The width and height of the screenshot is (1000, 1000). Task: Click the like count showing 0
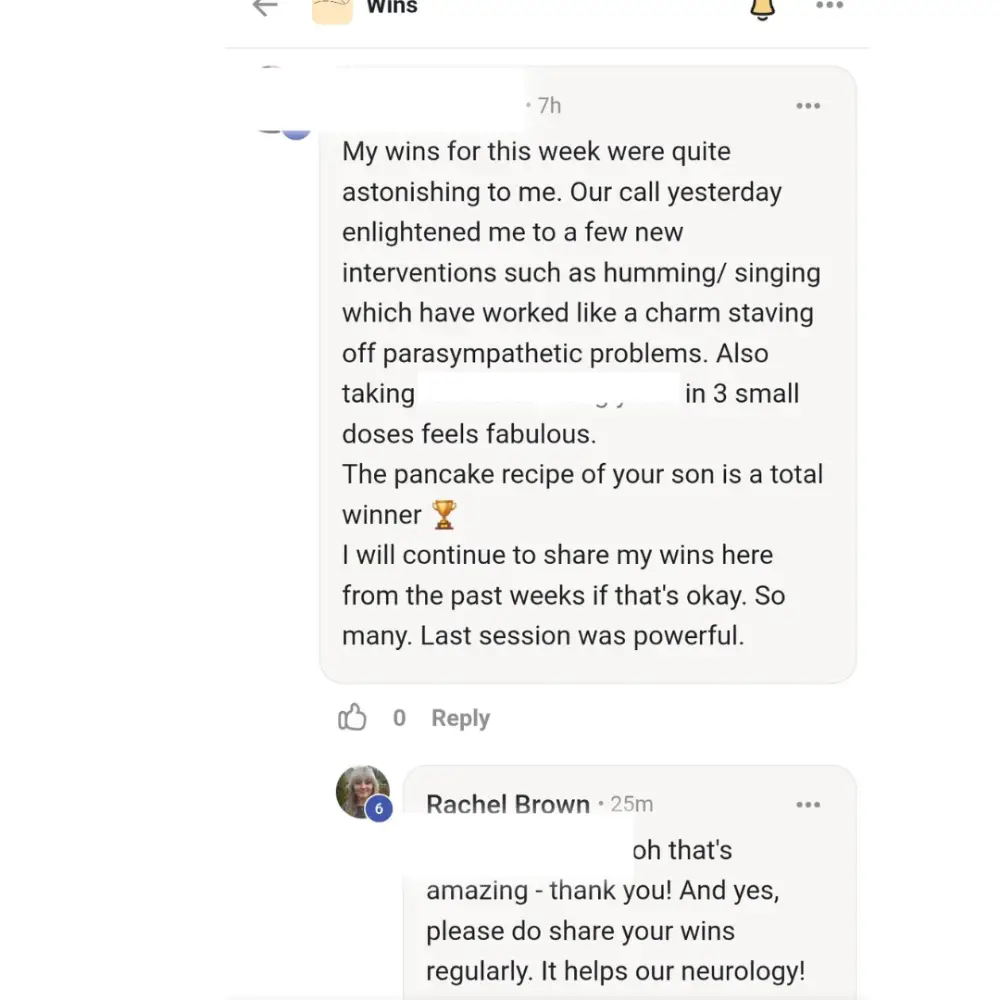(x=399, y=718)
